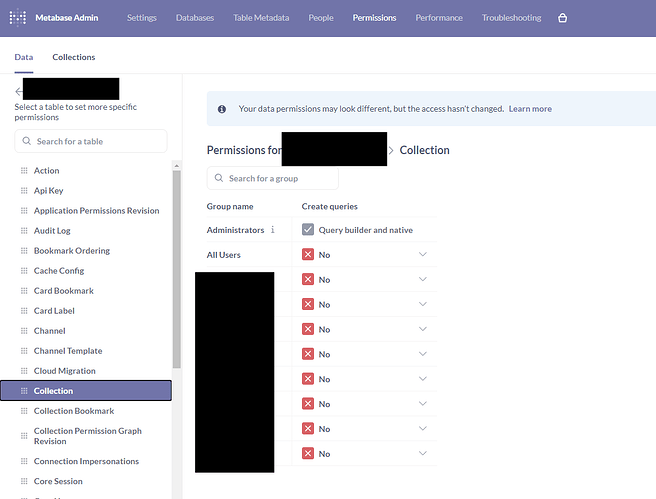This screenshot has width=656, height=499.
Task: Switch to the Collections permissions tab
Action: point(74,57)
